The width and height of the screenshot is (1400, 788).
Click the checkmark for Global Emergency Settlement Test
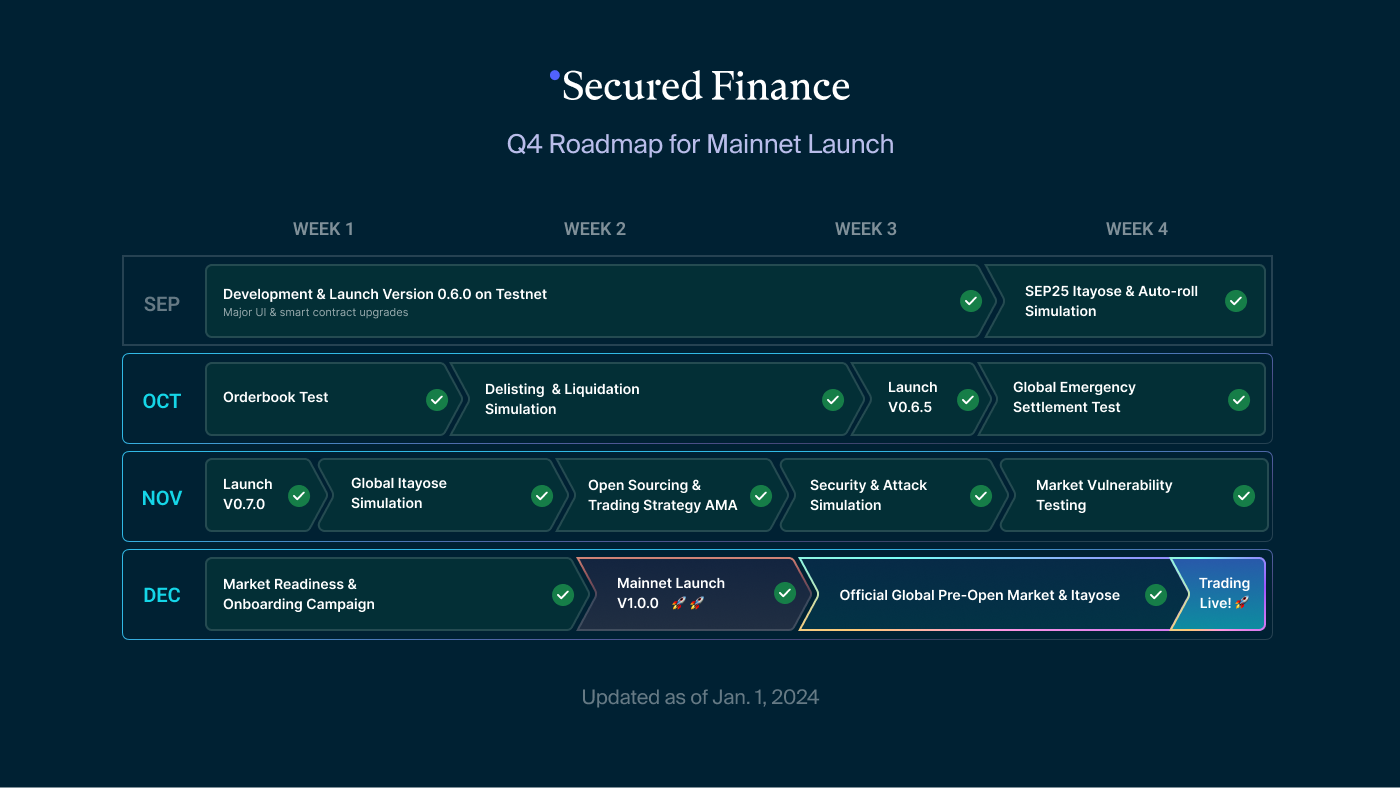click(x=1239, y=400)
